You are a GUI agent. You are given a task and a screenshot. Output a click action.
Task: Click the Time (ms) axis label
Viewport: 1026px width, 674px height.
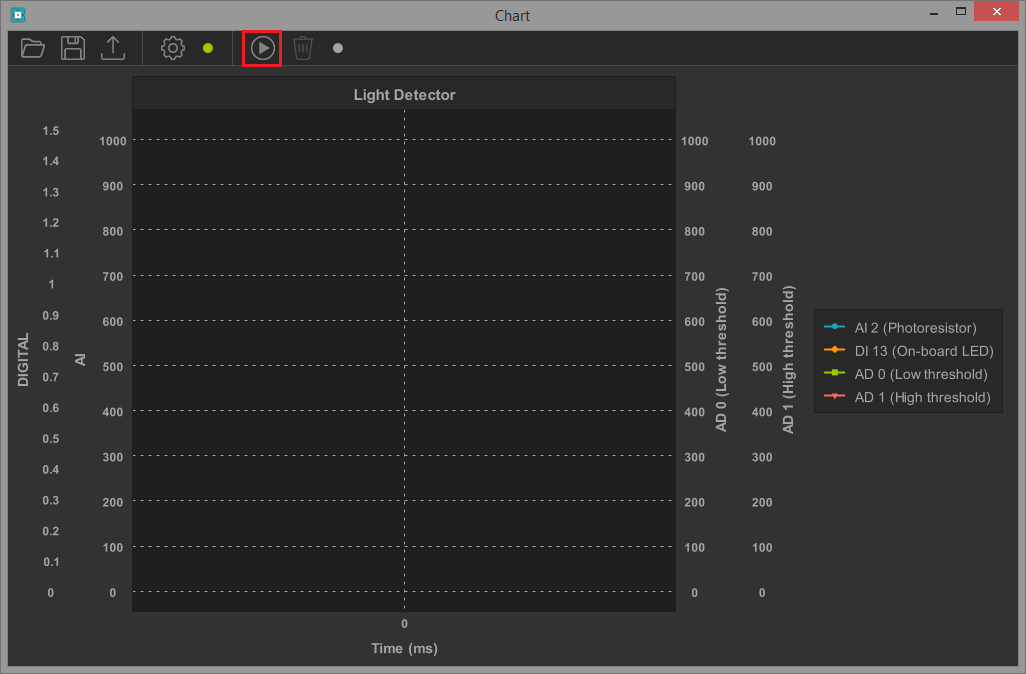point(404,648)
